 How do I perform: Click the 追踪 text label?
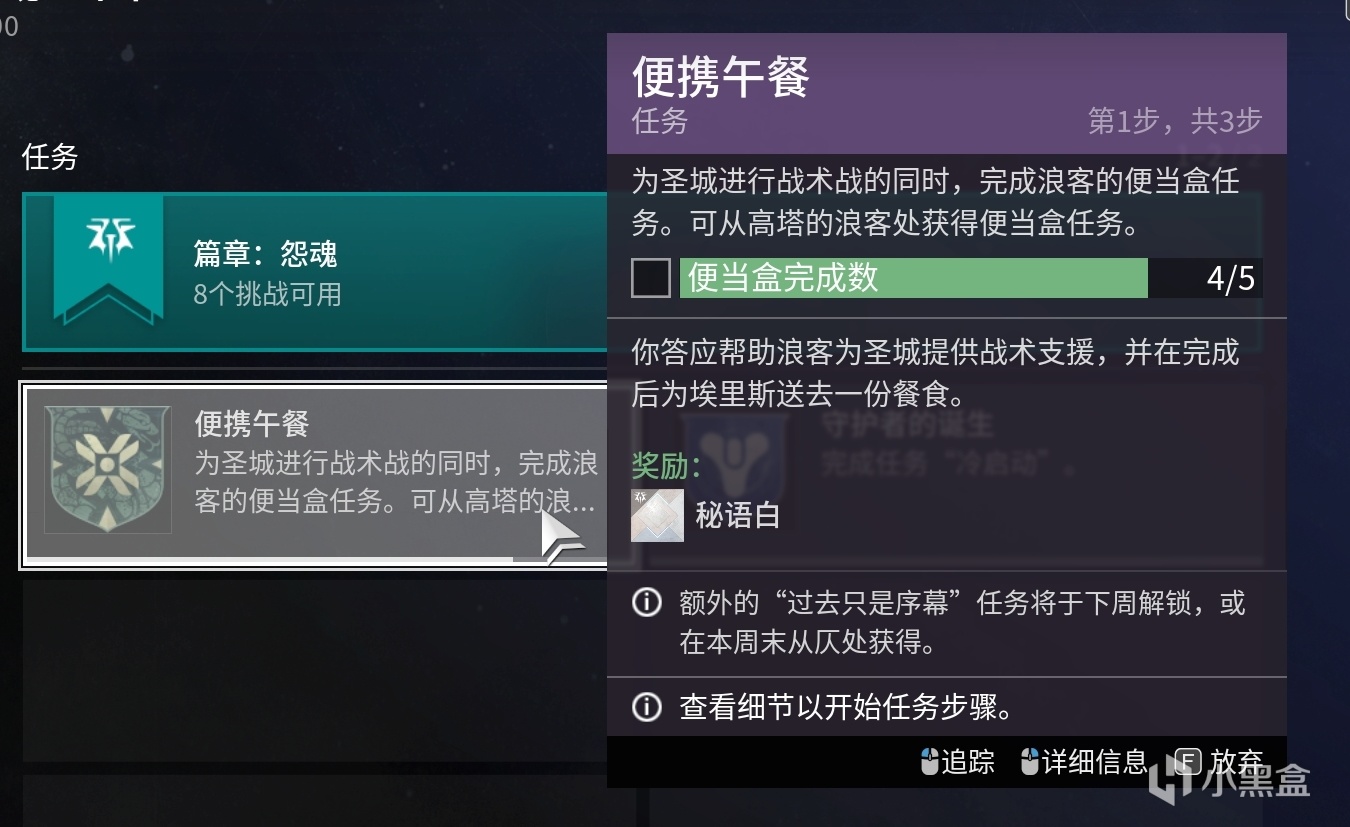coord(968,762)
